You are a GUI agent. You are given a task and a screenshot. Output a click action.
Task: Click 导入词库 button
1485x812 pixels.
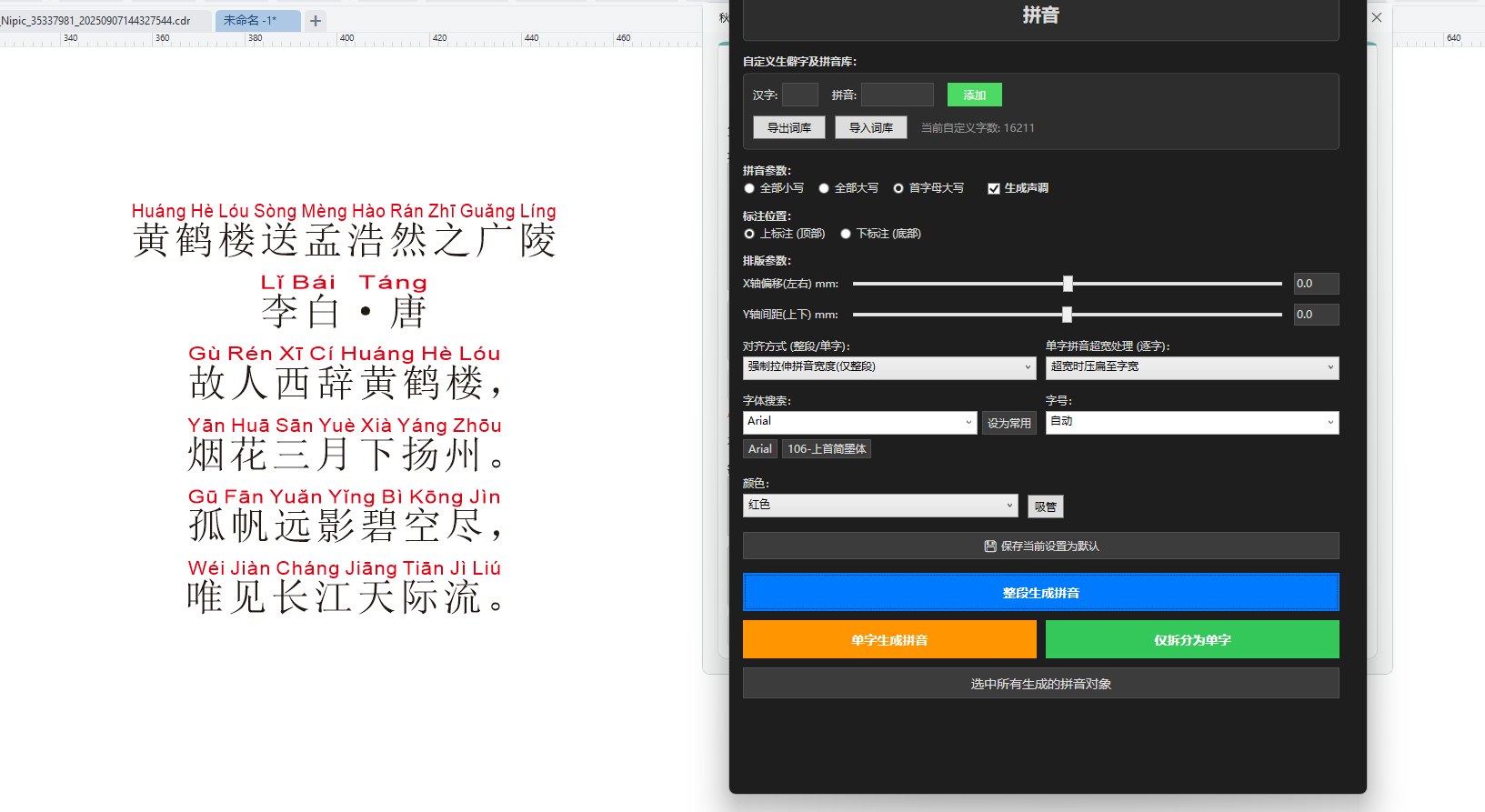tap(871, 127)
